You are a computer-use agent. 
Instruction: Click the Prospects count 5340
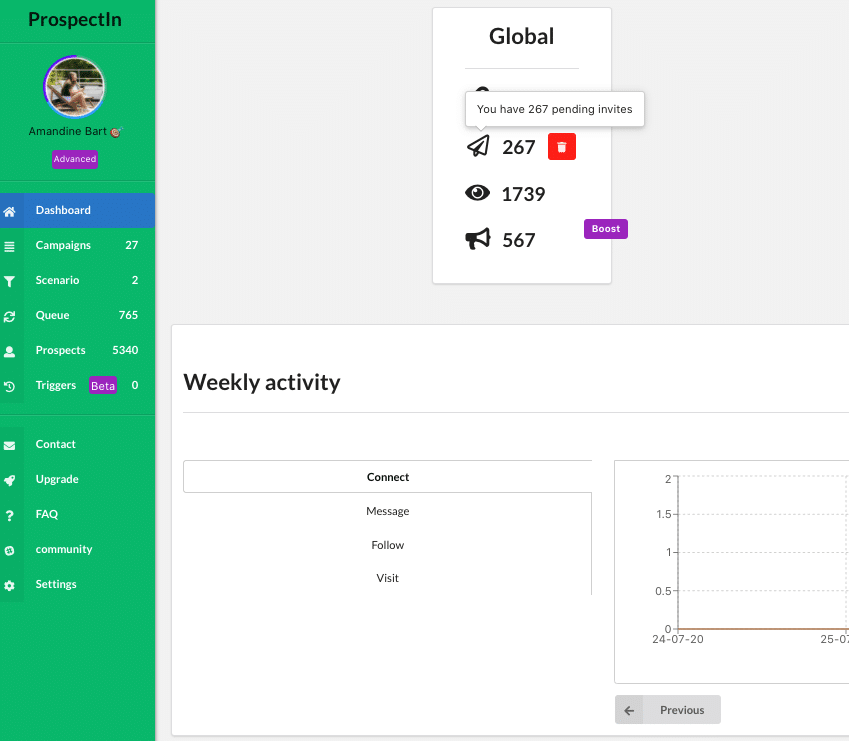[125, 350]
